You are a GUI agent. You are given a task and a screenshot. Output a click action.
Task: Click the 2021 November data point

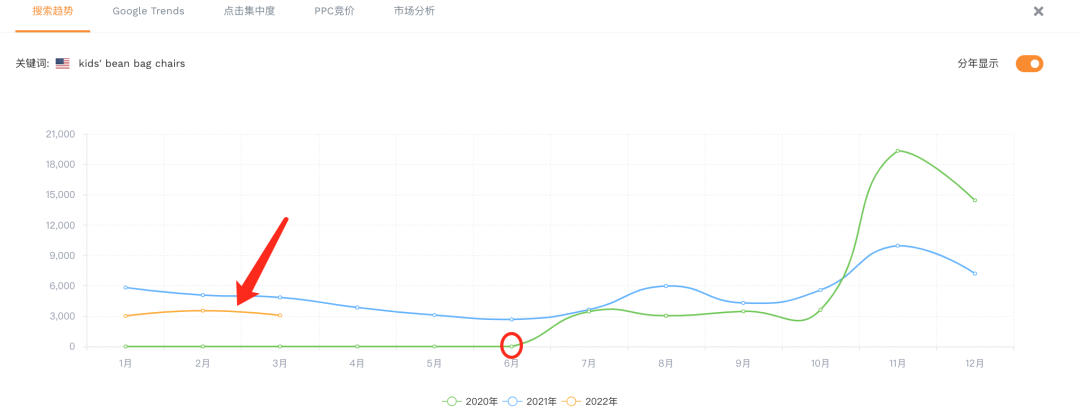[x=898, y=245]
